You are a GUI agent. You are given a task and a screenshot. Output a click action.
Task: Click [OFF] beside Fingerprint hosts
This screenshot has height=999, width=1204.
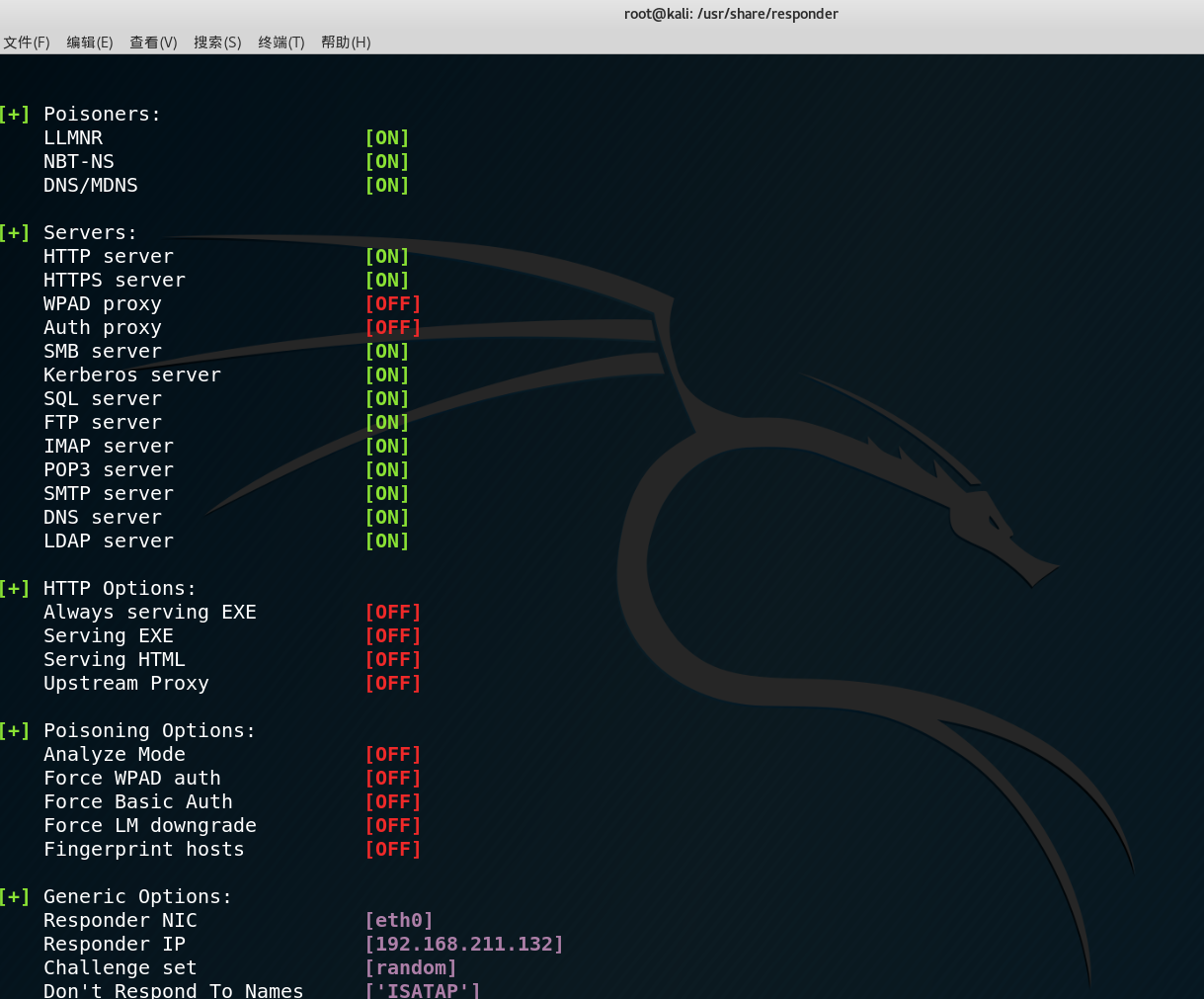(x=393, y=850)
